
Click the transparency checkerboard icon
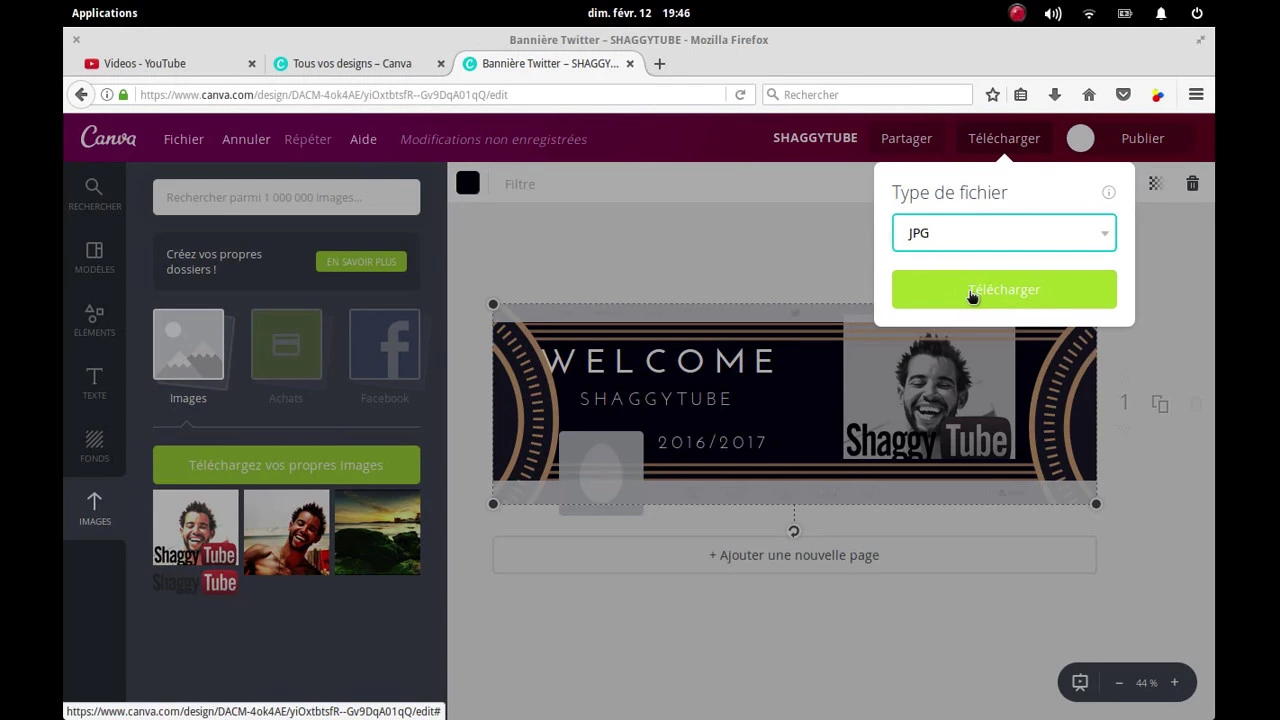point(1155,184)
